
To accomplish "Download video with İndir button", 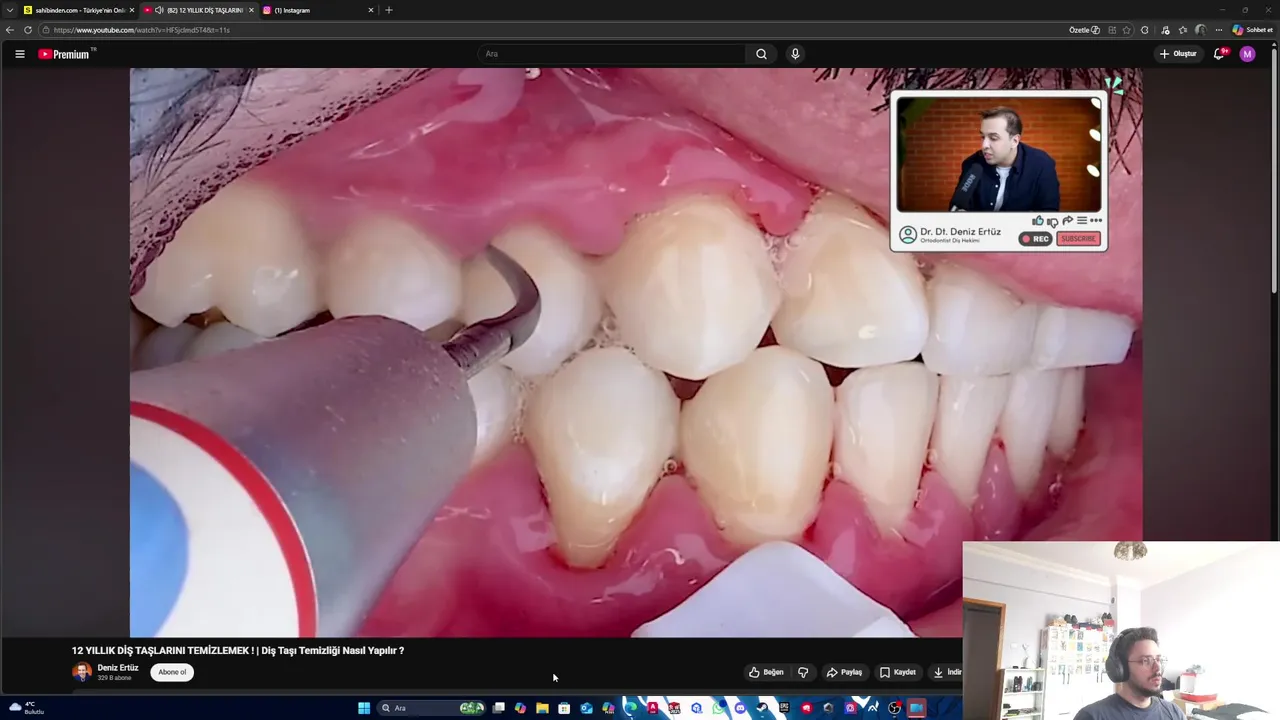I will (x=947, y=672).
